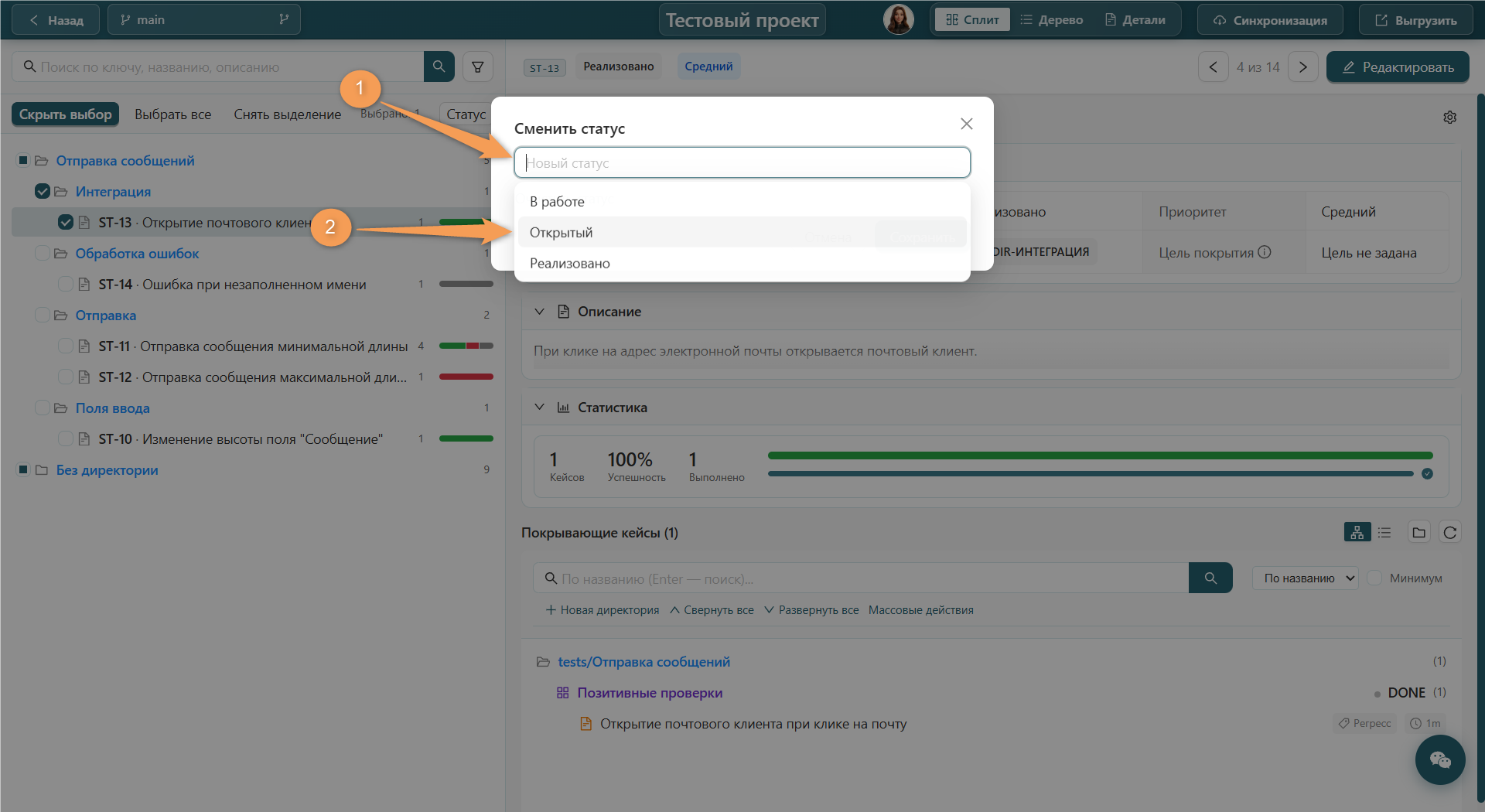Enable the Минимум checkbox

[1374, 578]
